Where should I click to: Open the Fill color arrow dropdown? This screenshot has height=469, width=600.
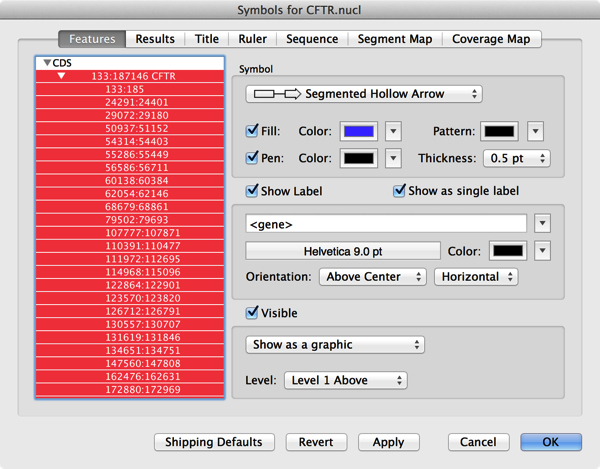(393, 132)
